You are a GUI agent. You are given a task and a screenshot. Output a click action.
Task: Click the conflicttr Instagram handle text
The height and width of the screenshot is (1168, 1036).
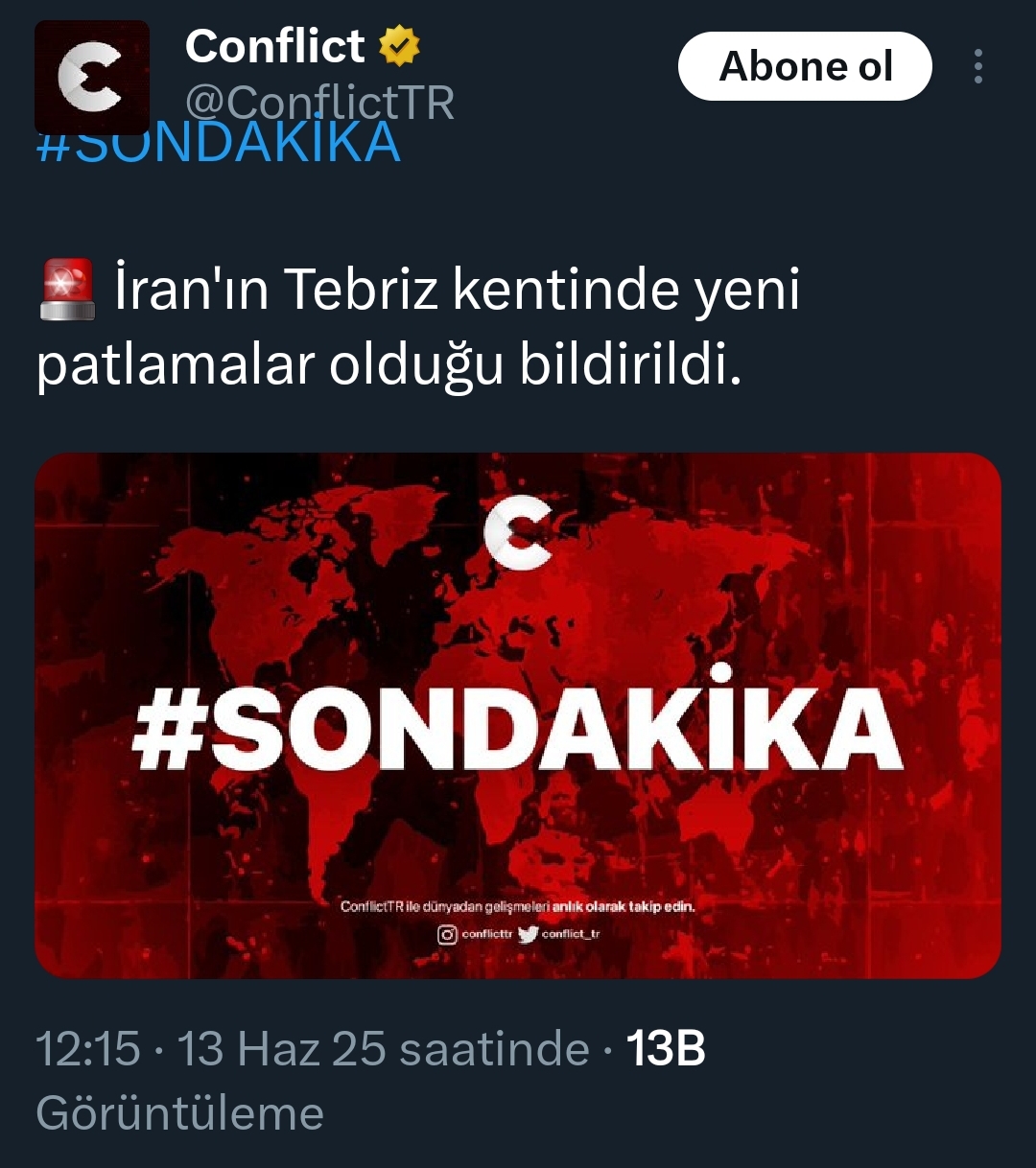487,934
